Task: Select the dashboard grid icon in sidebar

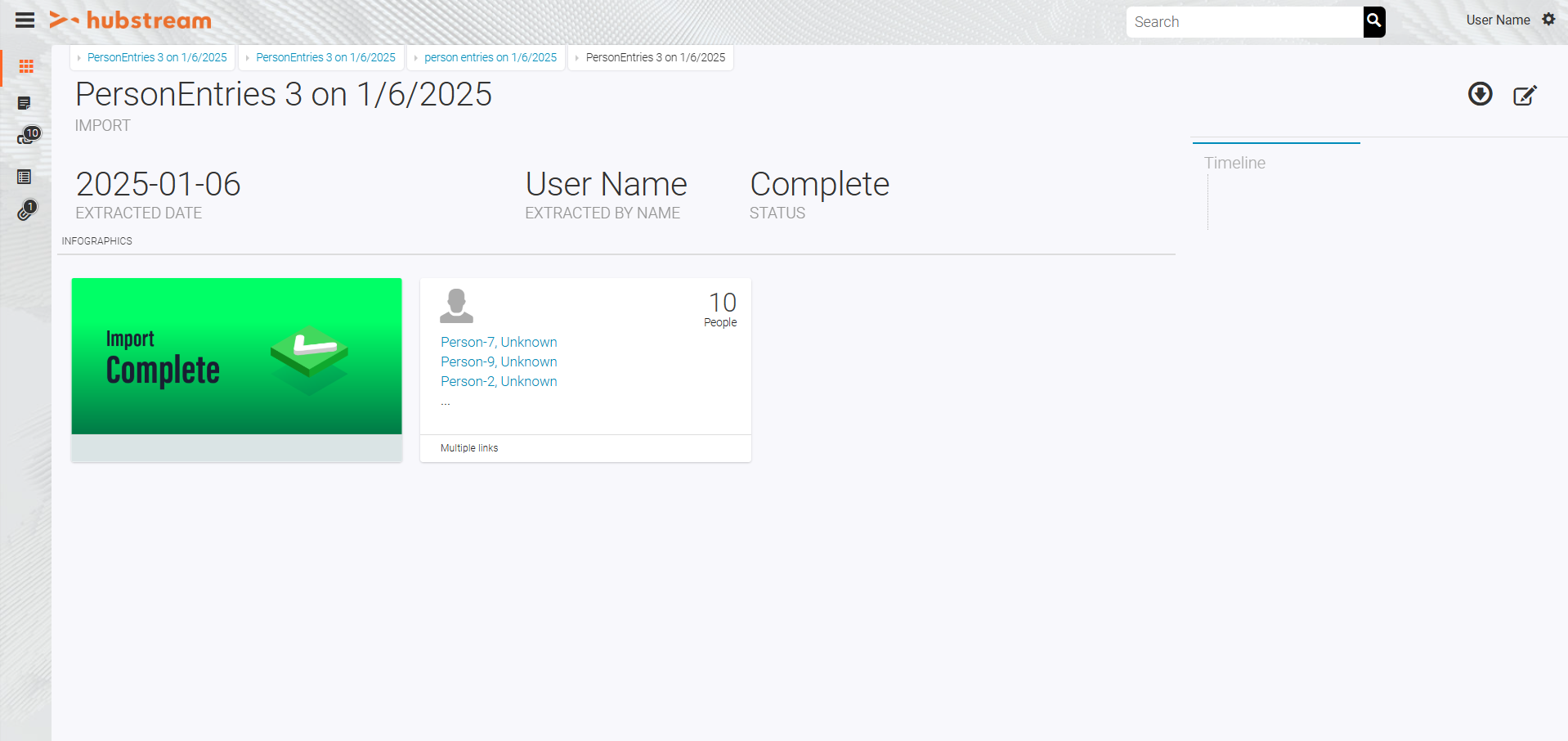Action: click(x=25, y=67)
